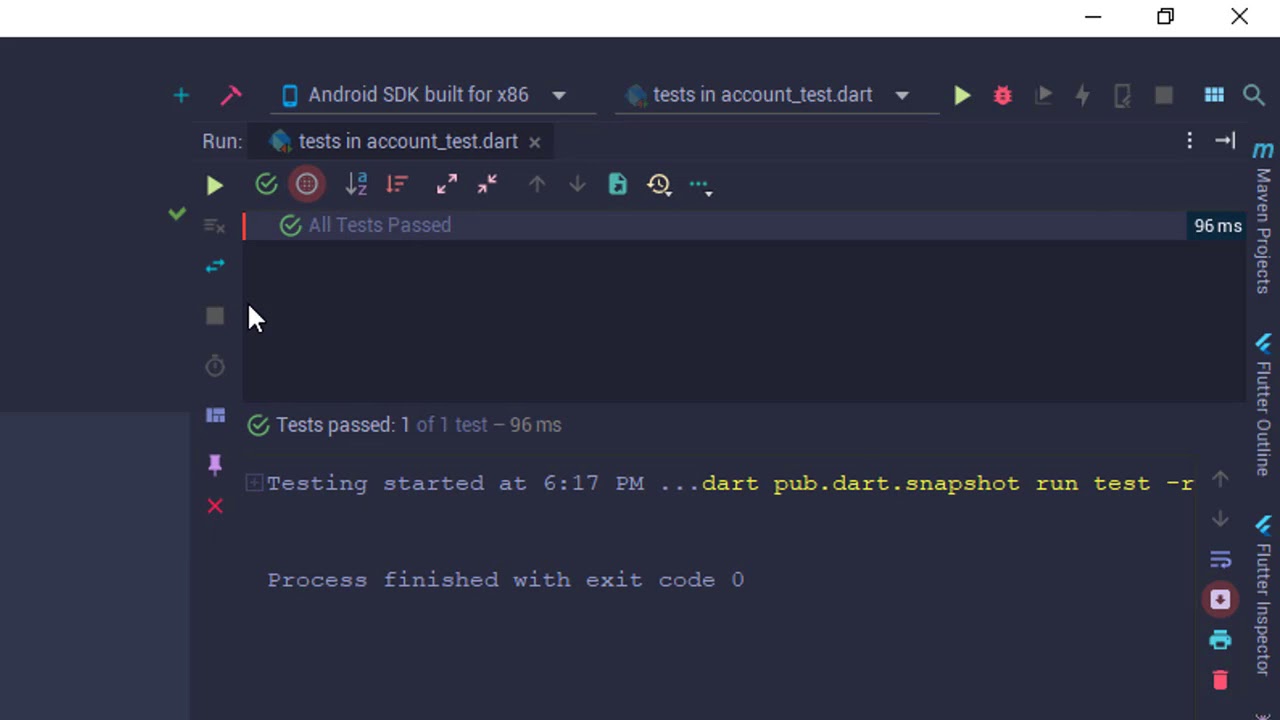This screenshot has width=1280, height=720.
Task: Go to next failed test arrow
Action: tap(577, 184)
